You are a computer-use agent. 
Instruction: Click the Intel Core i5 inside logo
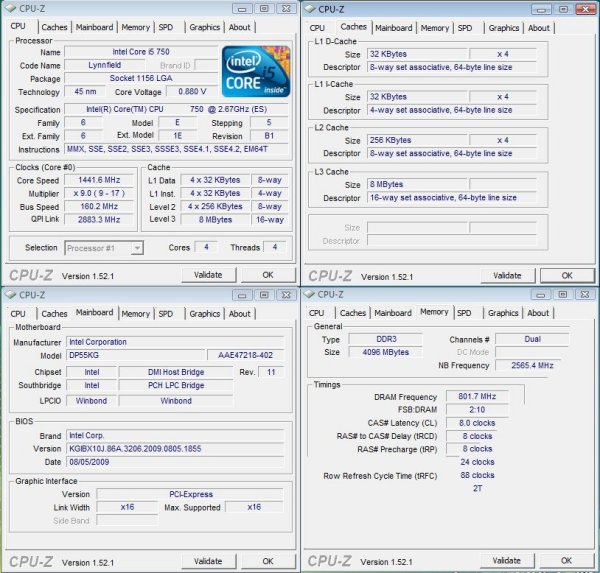256,71
